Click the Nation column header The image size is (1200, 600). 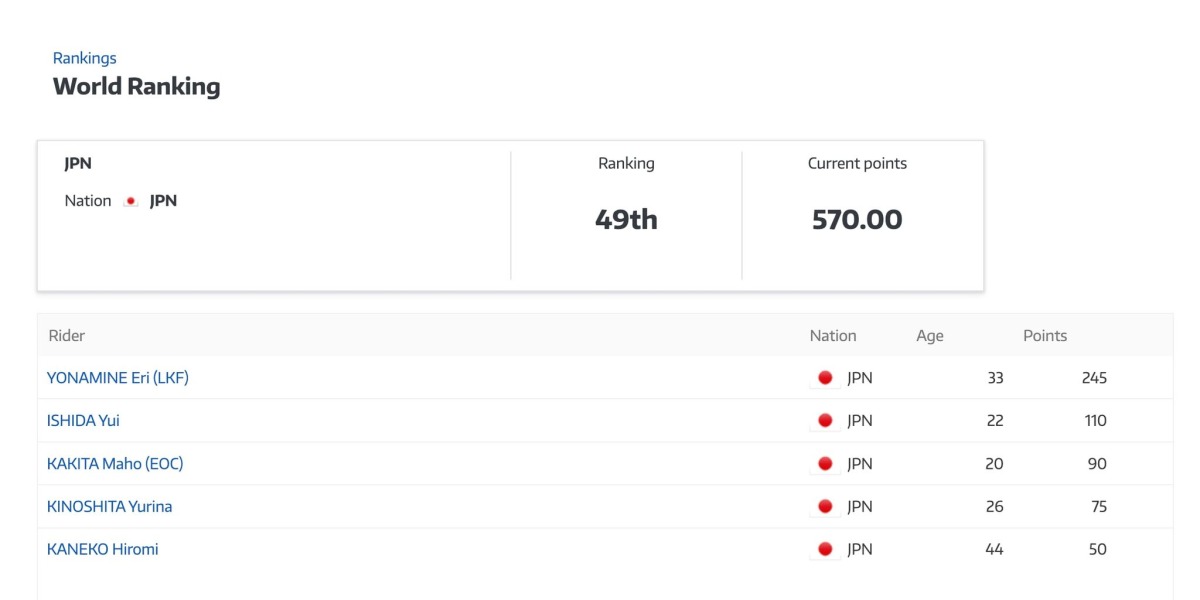(833, 336)
